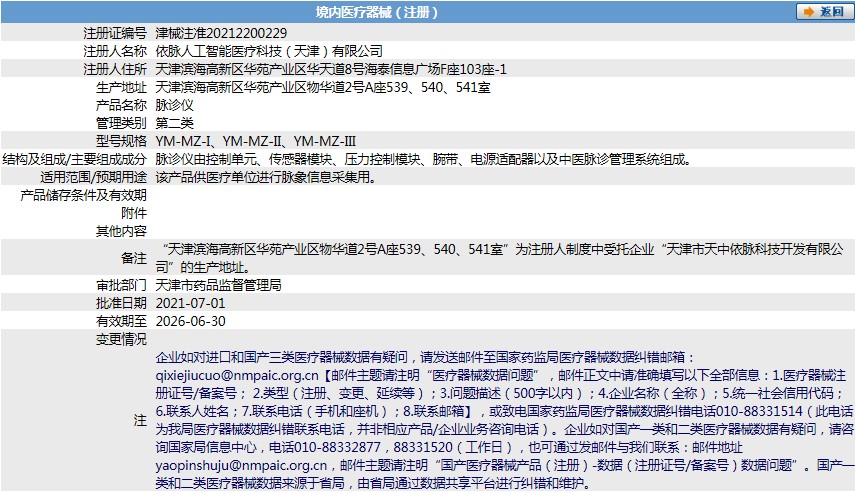Click the 附件 label
The height and width of the screenshot is (493, 855).
(134, 213)
